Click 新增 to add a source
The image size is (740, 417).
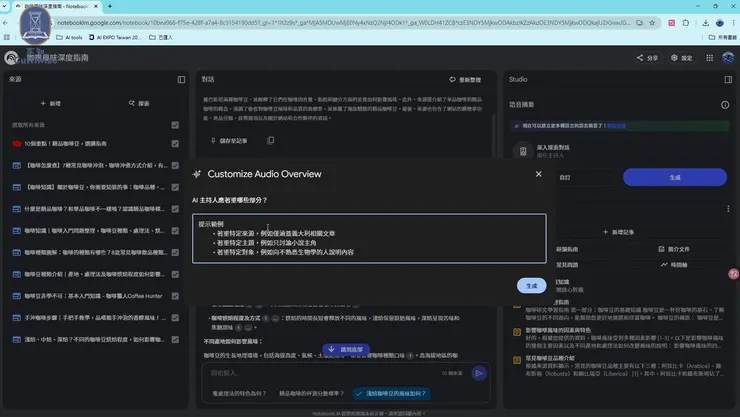51,103
